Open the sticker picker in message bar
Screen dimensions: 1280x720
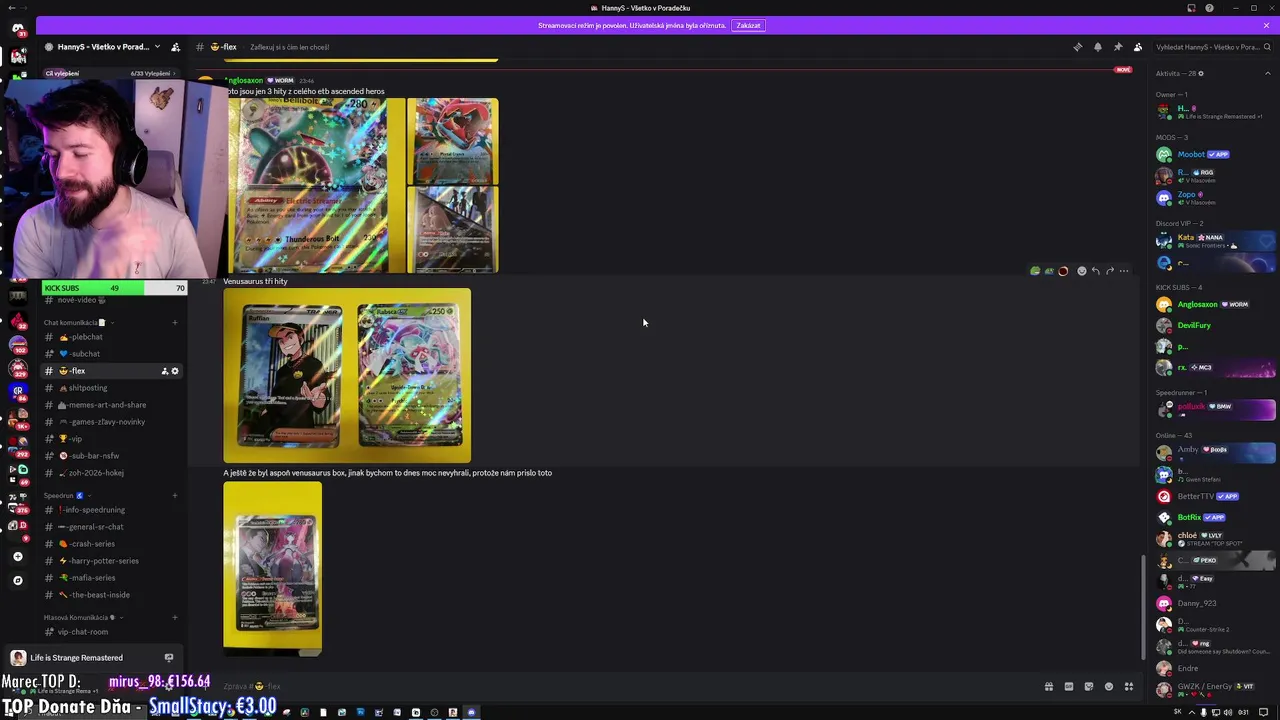point(1089,687)
